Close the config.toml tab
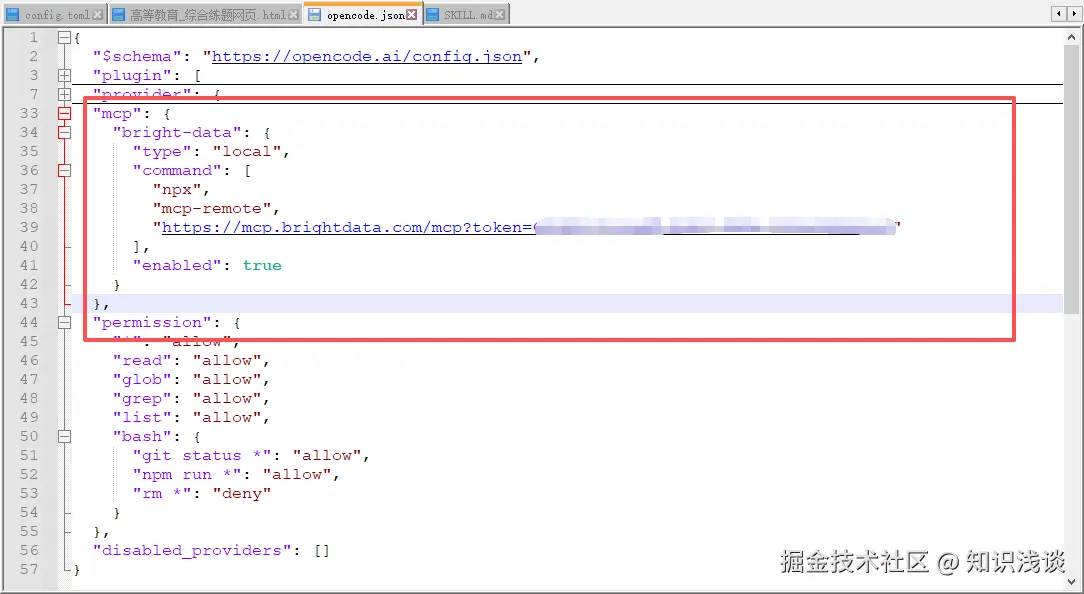This screenshot has width=1084, height=594. click(97, 15)
